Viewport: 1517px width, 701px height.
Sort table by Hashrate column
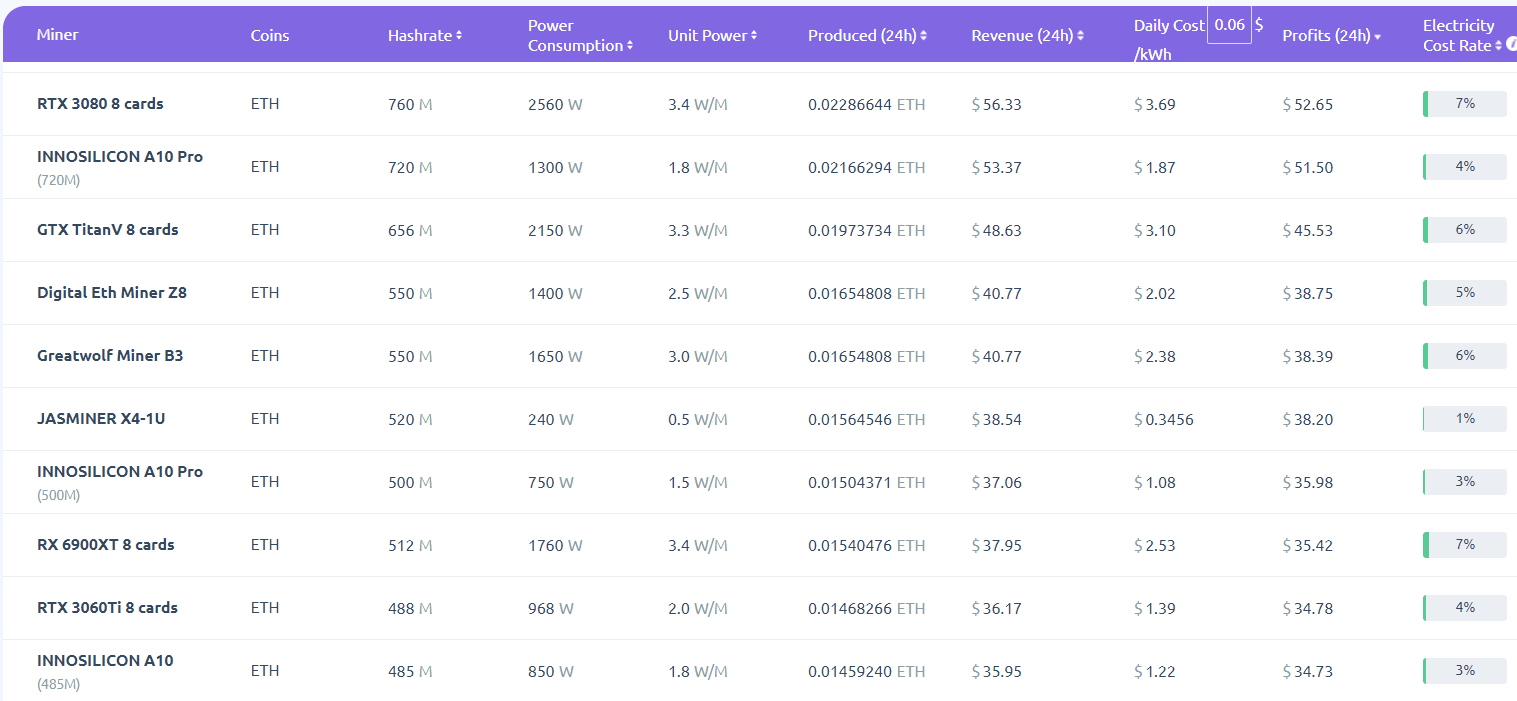tap(459, 36)
